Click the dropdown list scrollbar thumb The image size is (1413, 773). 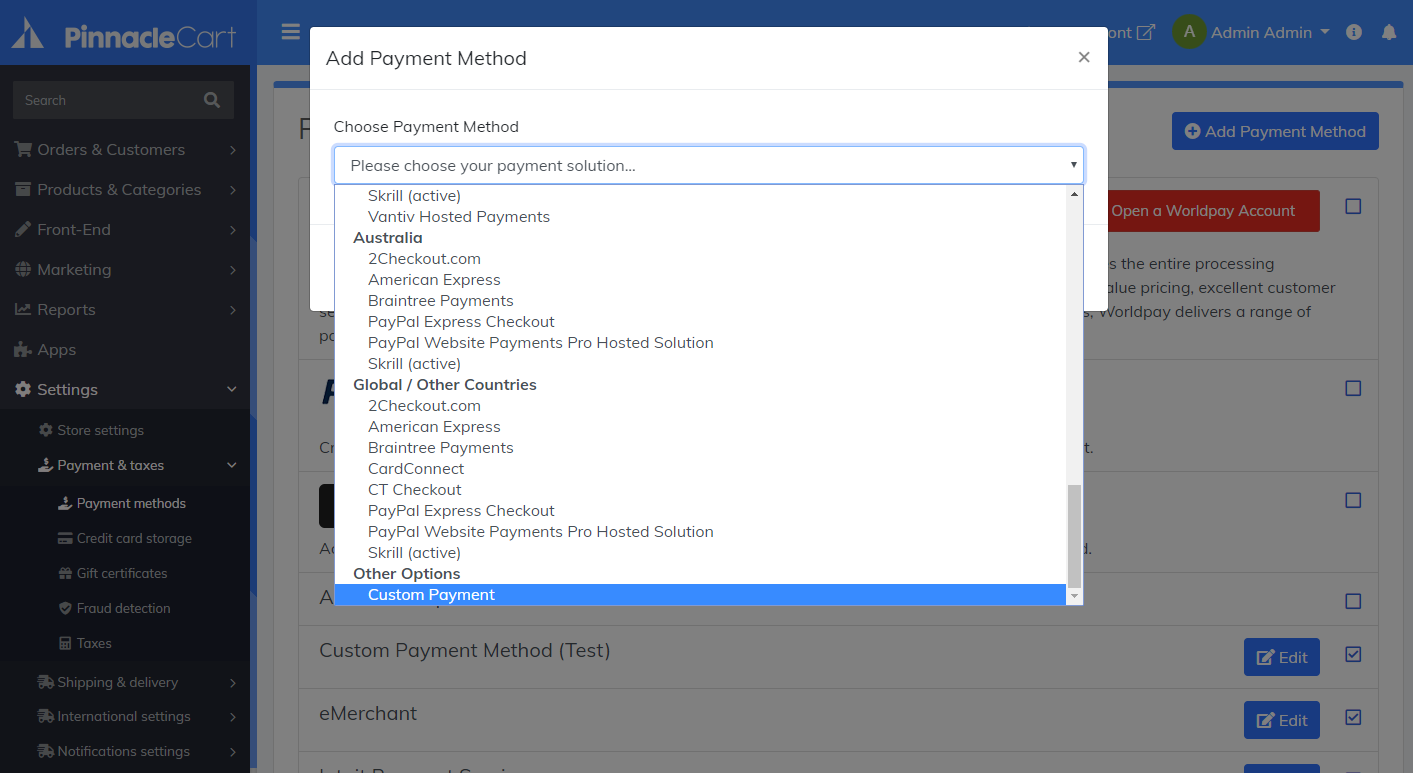(x=1075, y=536)
